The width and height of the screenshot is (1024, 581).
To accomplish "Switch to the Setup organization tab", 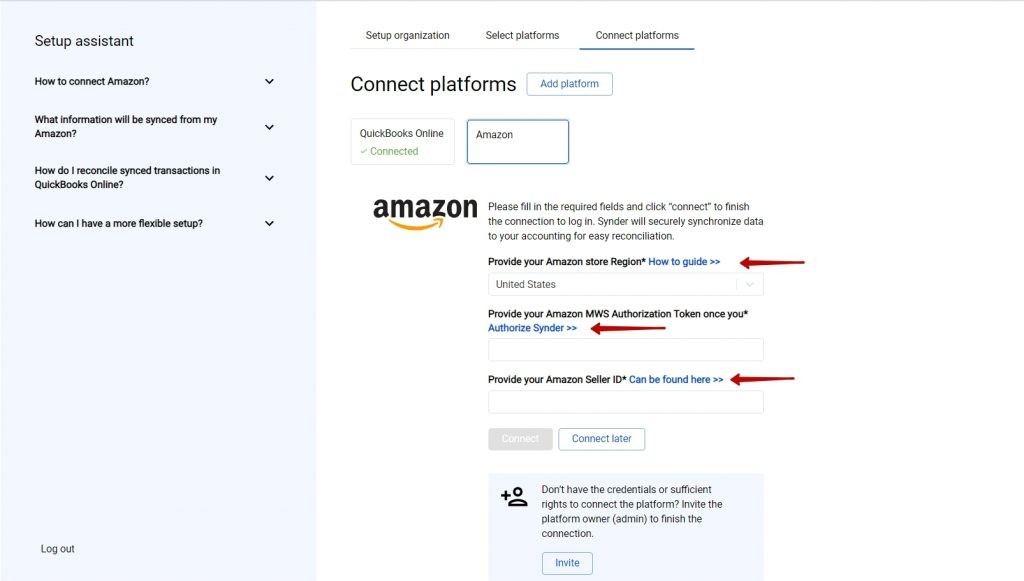I will point(408,35).
